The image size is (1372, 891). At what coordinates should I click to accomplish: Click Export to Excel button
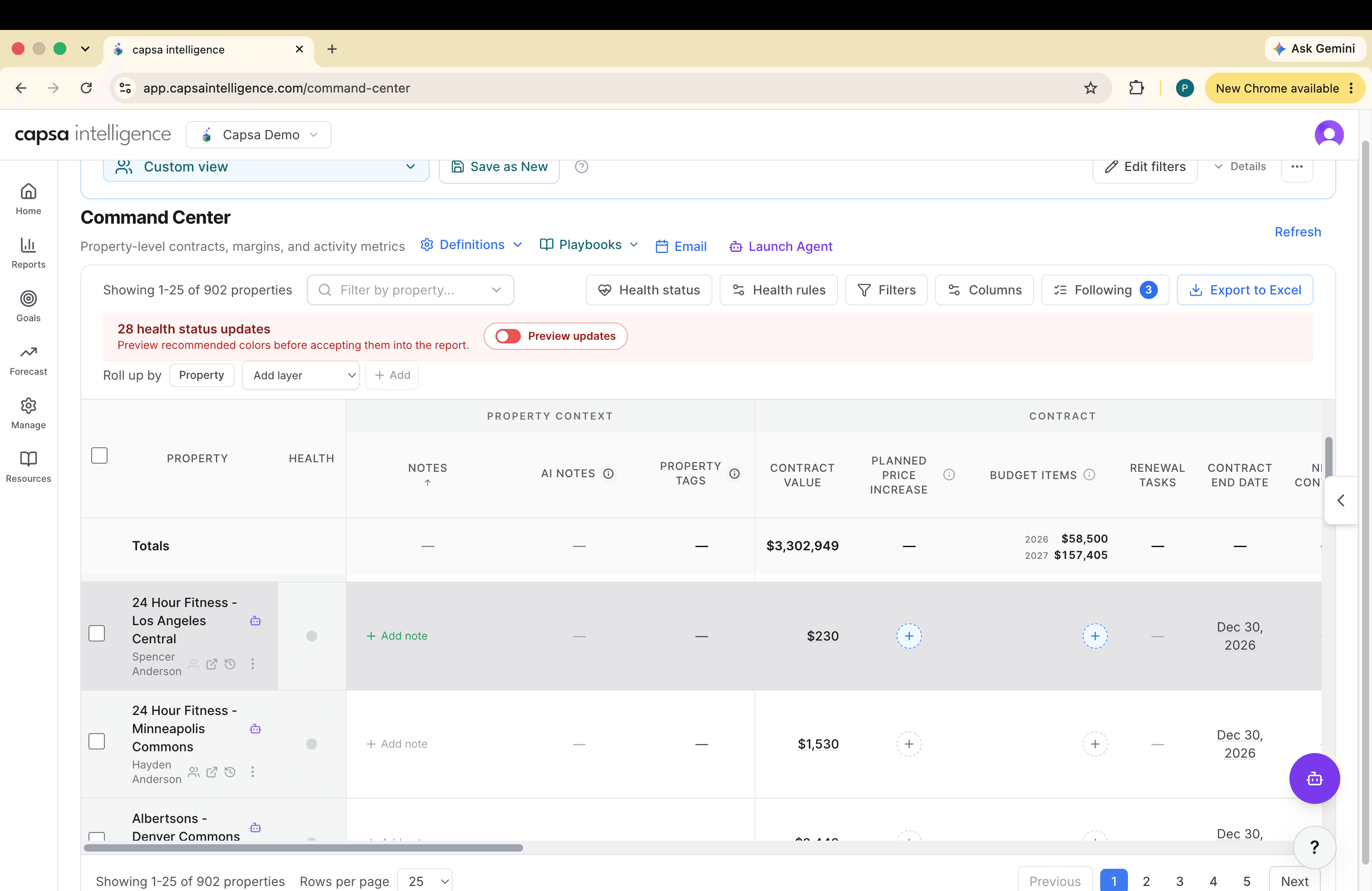click(1244, 290)
